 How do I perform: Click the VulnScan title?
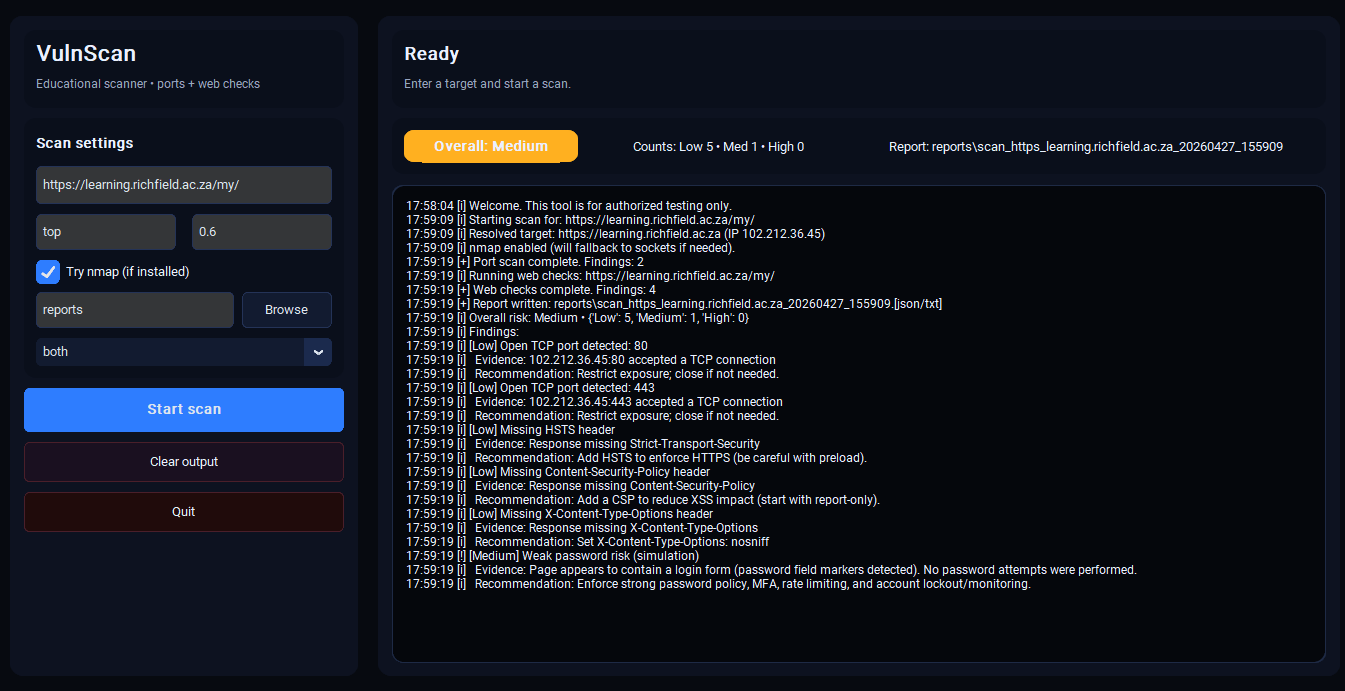coord(86,54)
